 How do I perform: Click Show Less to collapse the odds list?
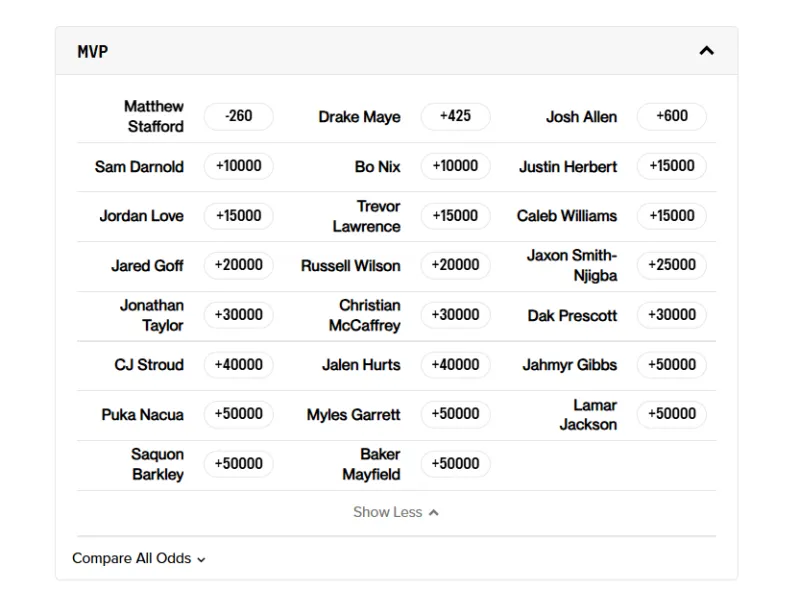click(x=395, y=512)
